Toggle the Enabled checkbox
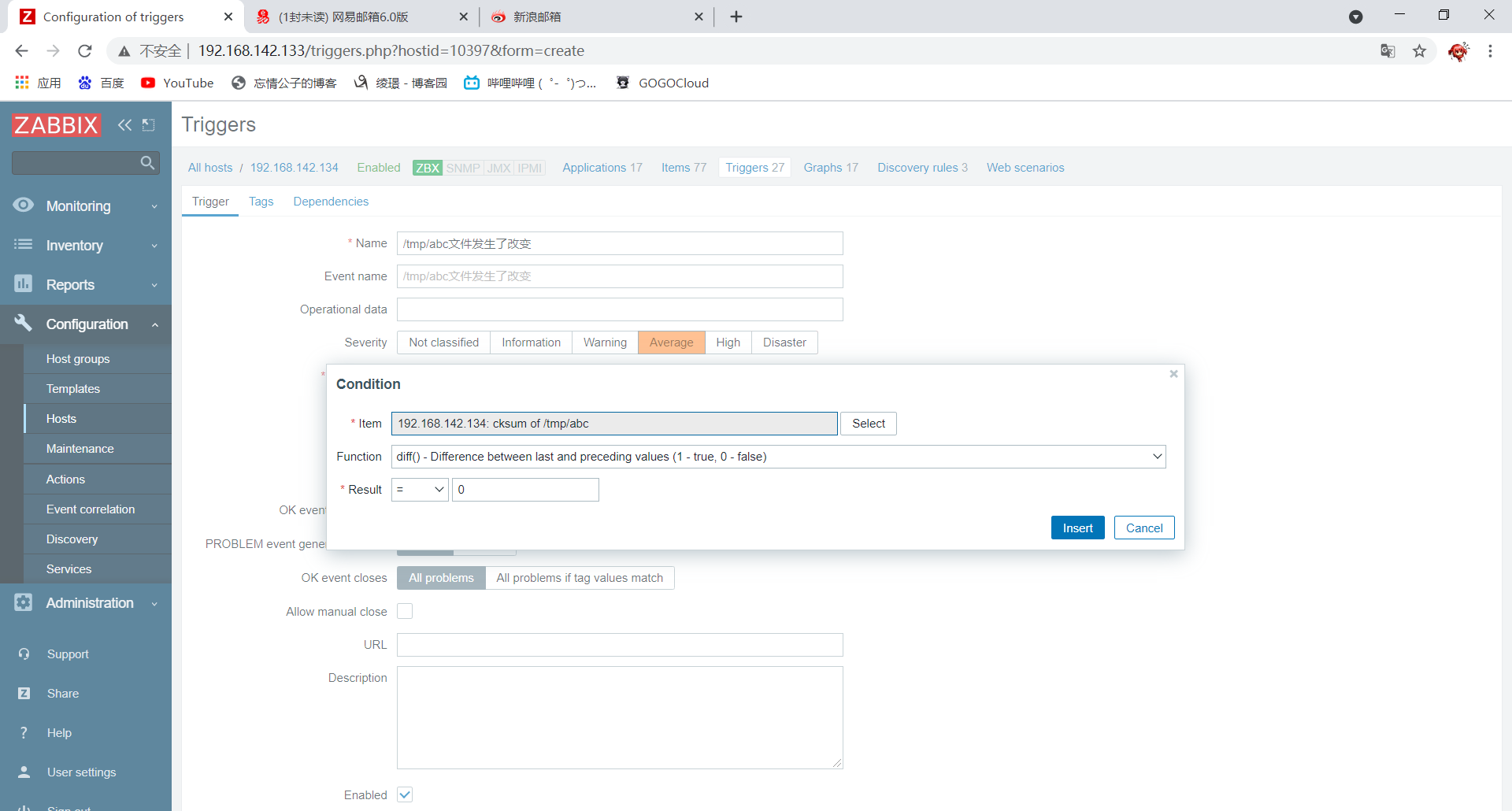 click(x=405, y=794)
